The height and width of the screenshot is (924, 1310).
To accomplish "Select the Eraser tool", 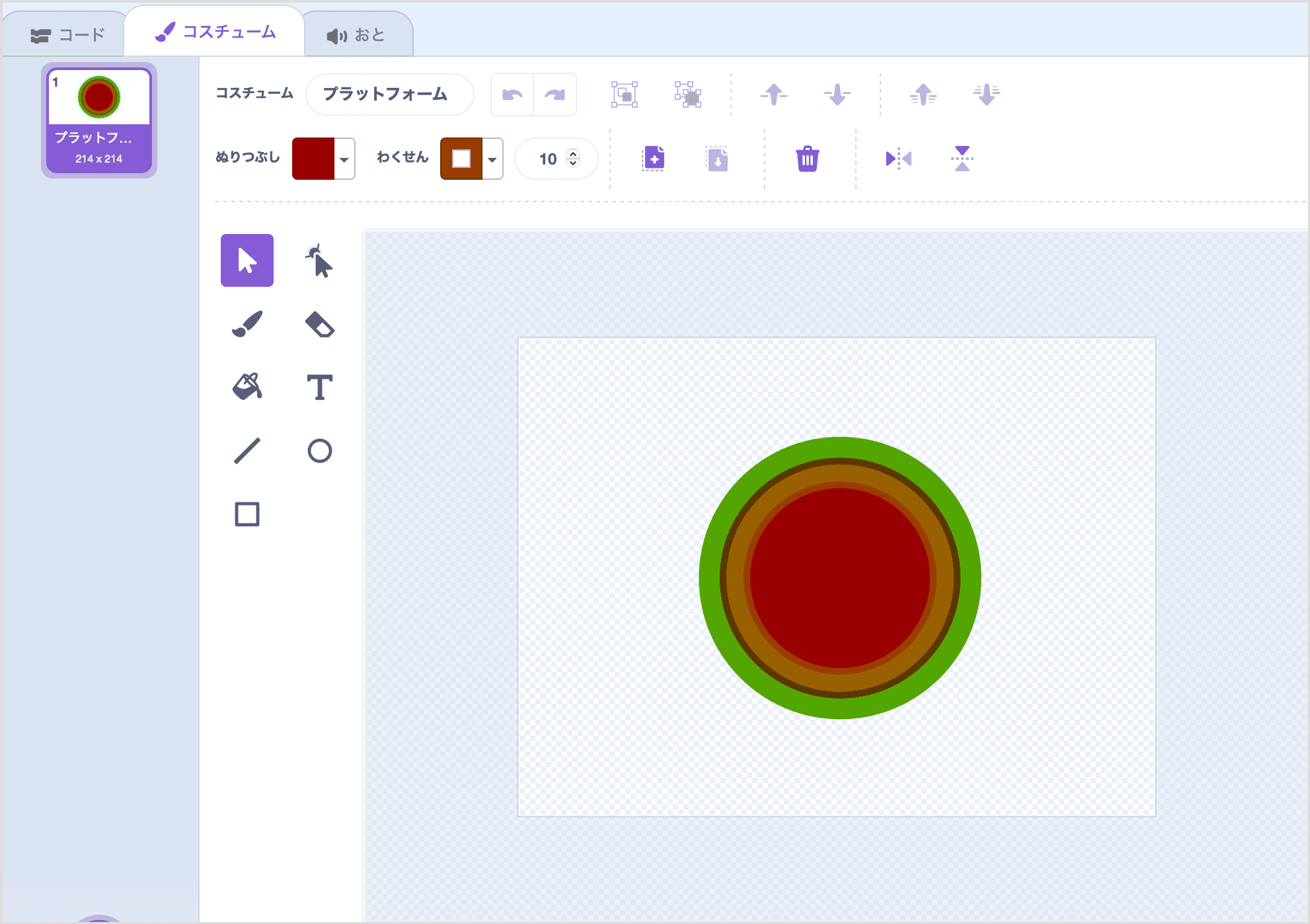I will pyautogui.click(x=321, y=323).
